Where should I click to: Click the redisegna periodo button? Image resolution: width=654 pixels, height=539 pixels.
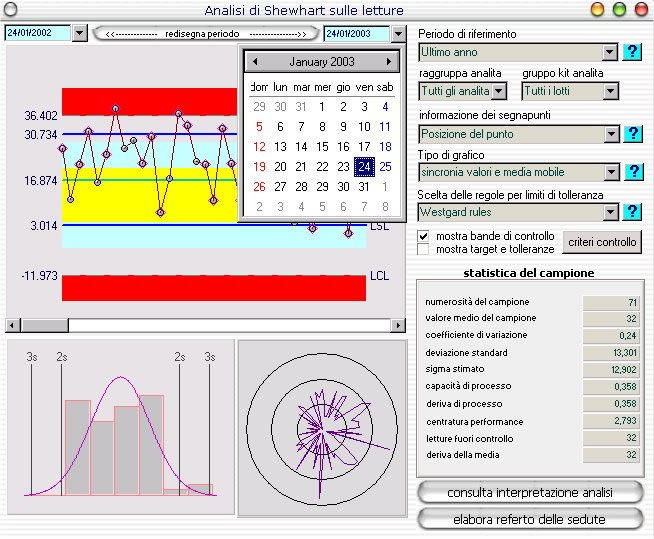tap(206, 34)
